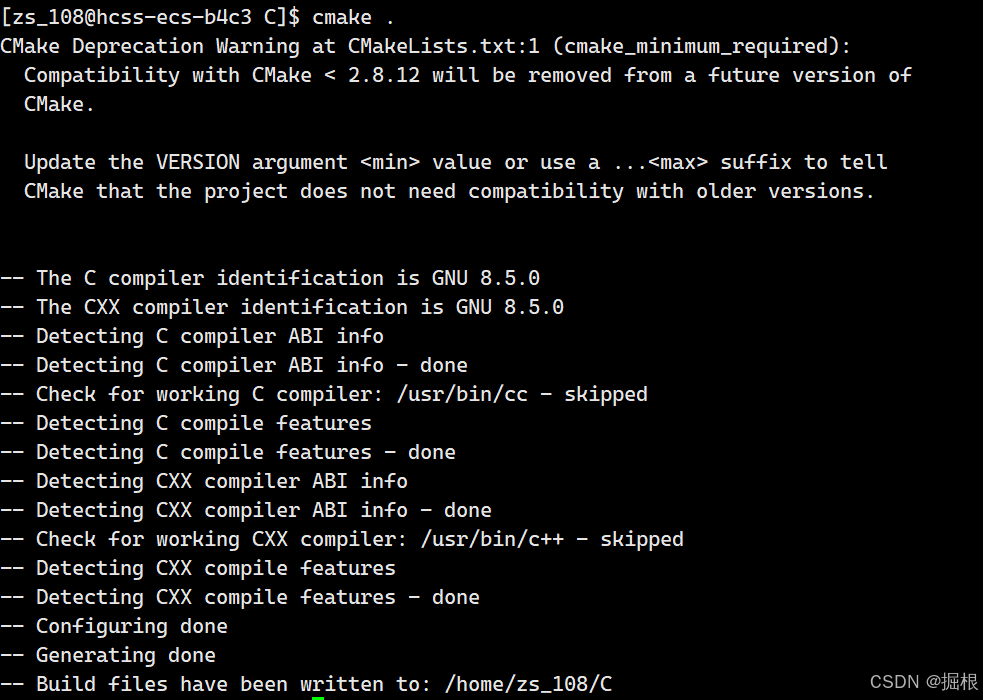The width and height of the screenshot is (983, 700).
Task: Click the word VERSION in update message
Action: point(198,162)
